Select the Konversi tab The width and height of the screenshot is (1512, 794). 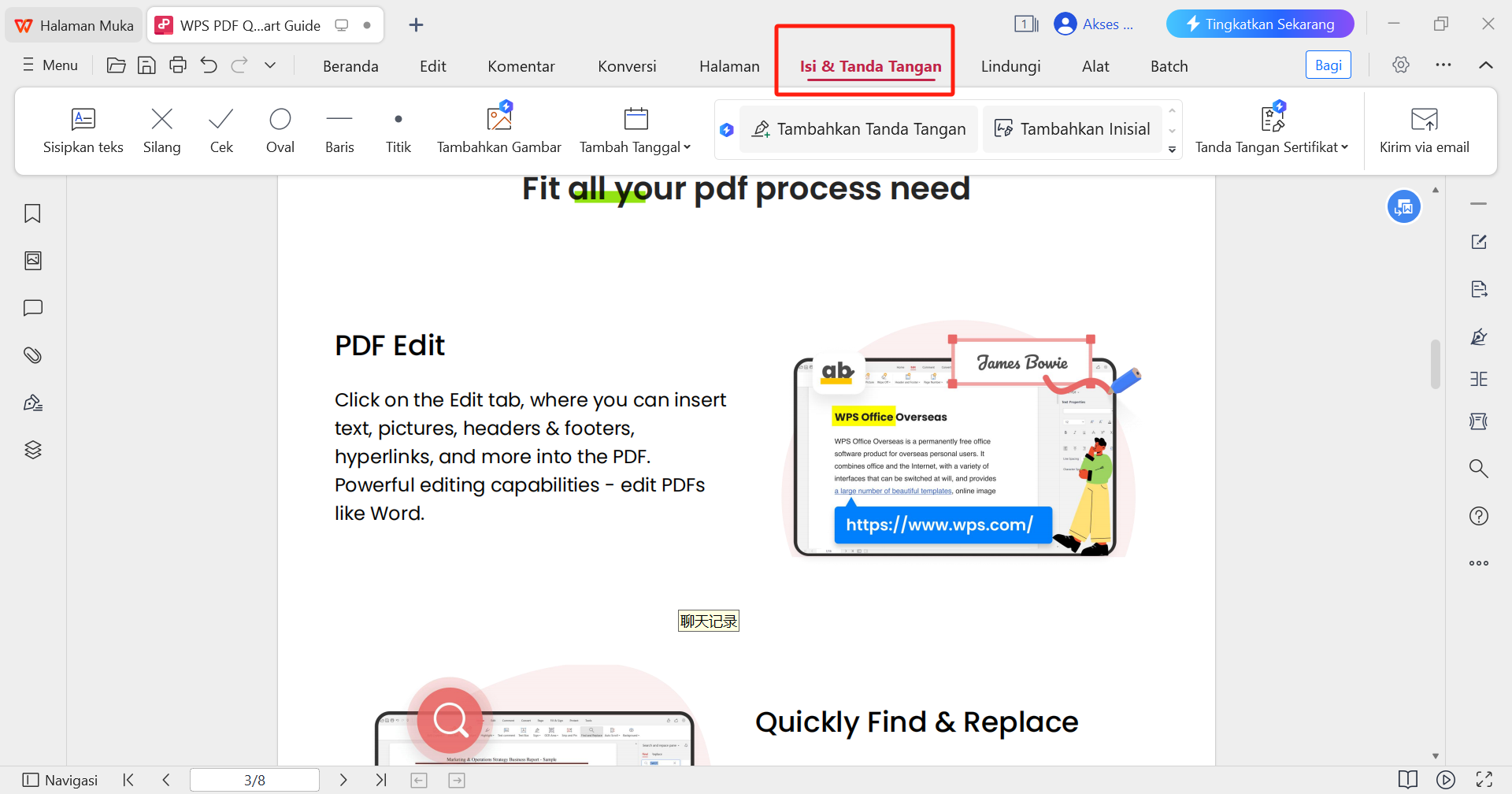tap(627, 66)
